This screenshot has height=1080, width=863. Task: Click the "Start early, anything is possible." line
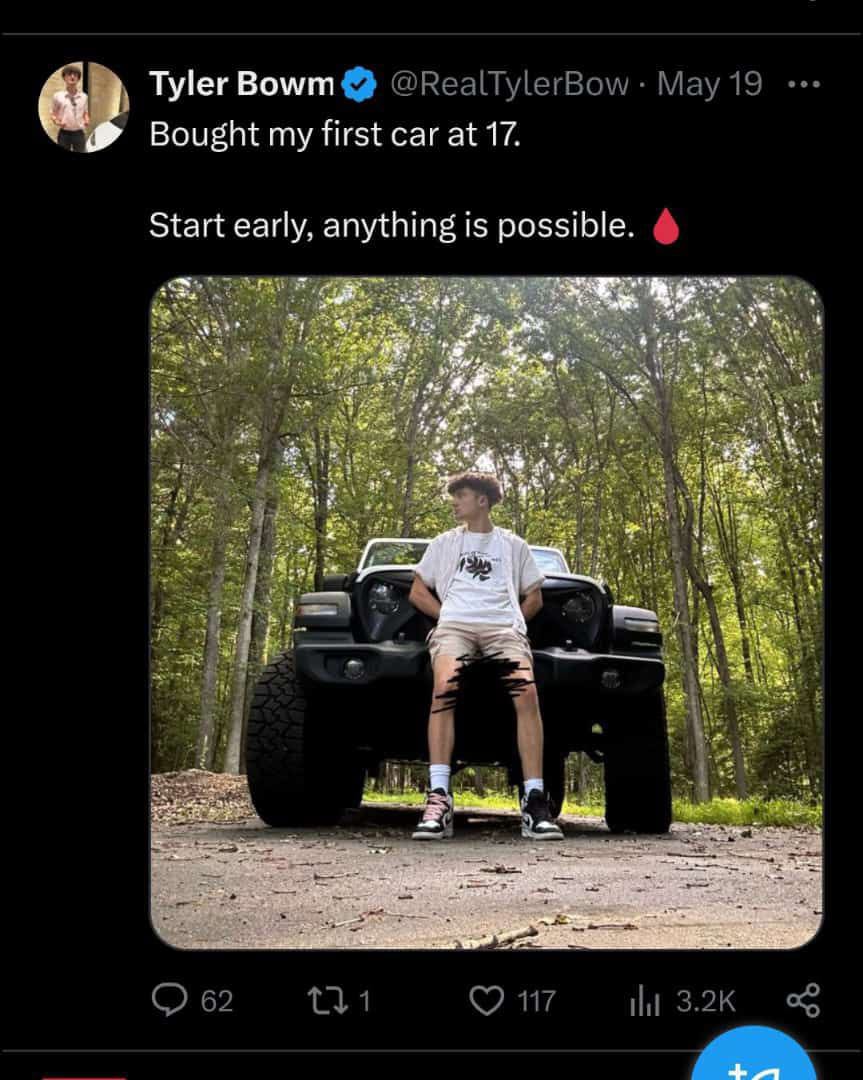pyautogui.click(x=391, y=226)
